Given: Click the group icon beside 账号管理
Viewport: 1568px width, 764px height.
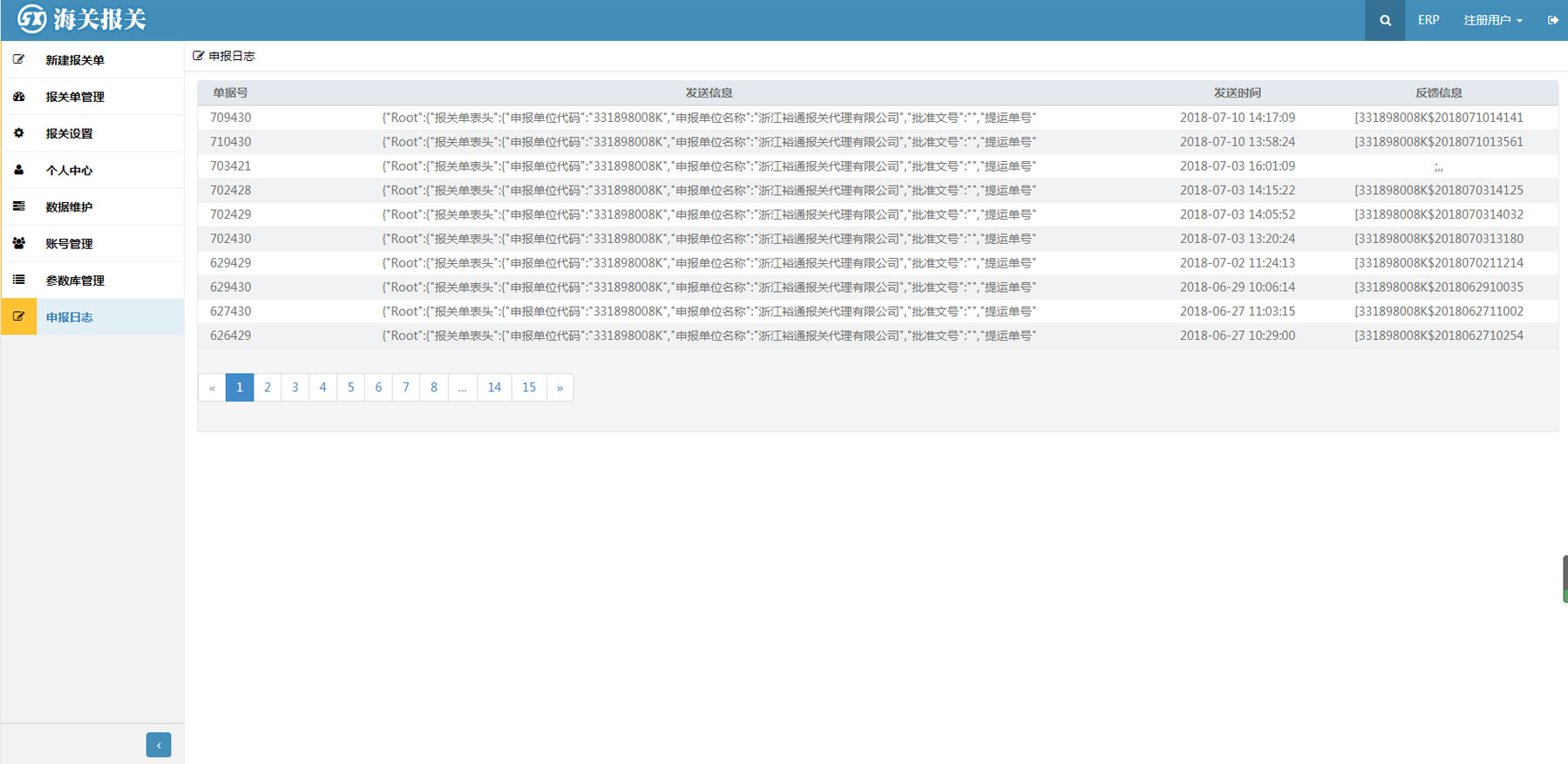Looking at the screenshot, I should coord(18,243).
